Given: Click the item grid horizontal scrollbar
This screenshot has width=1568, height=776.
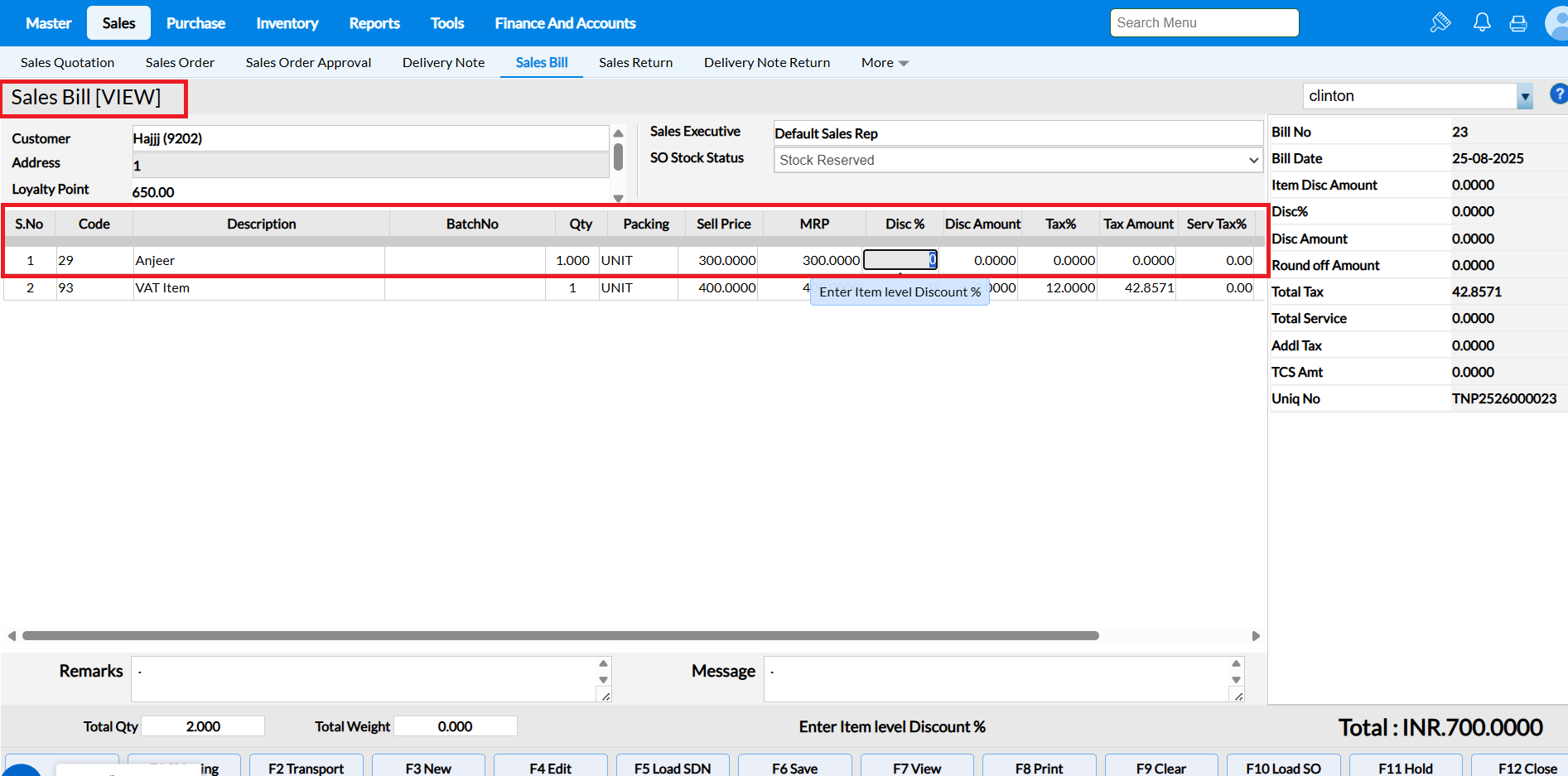Looking at the screenshot, I should click(560, 636).
